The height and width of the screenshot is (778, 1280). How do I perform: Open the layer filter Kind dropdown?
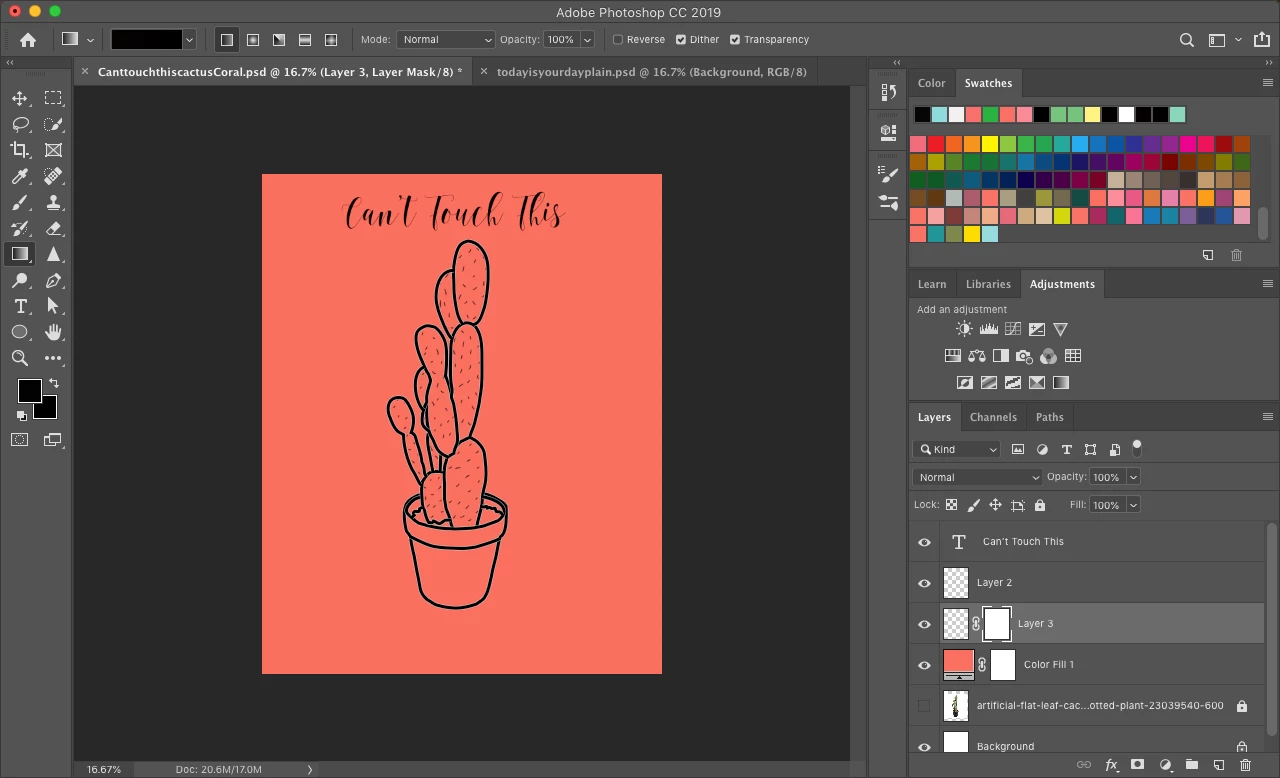957,450
